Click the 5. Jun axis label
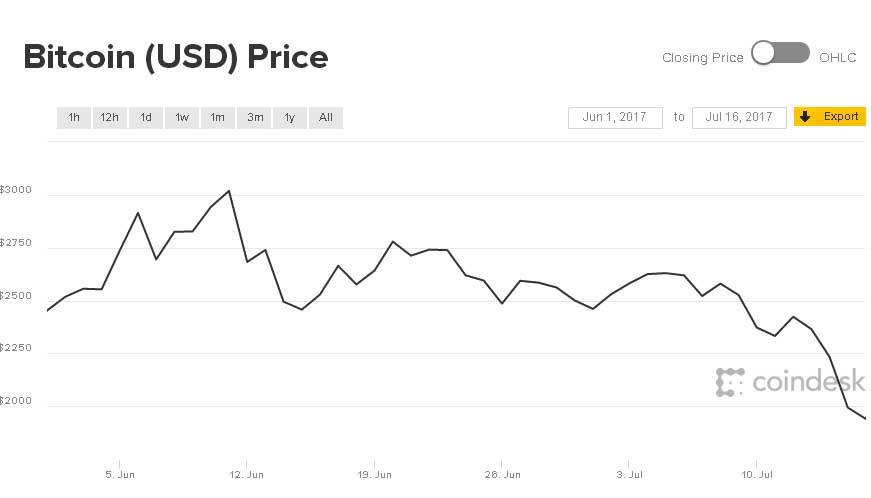This screenshot has height=498, width=871. coord(120,474)
